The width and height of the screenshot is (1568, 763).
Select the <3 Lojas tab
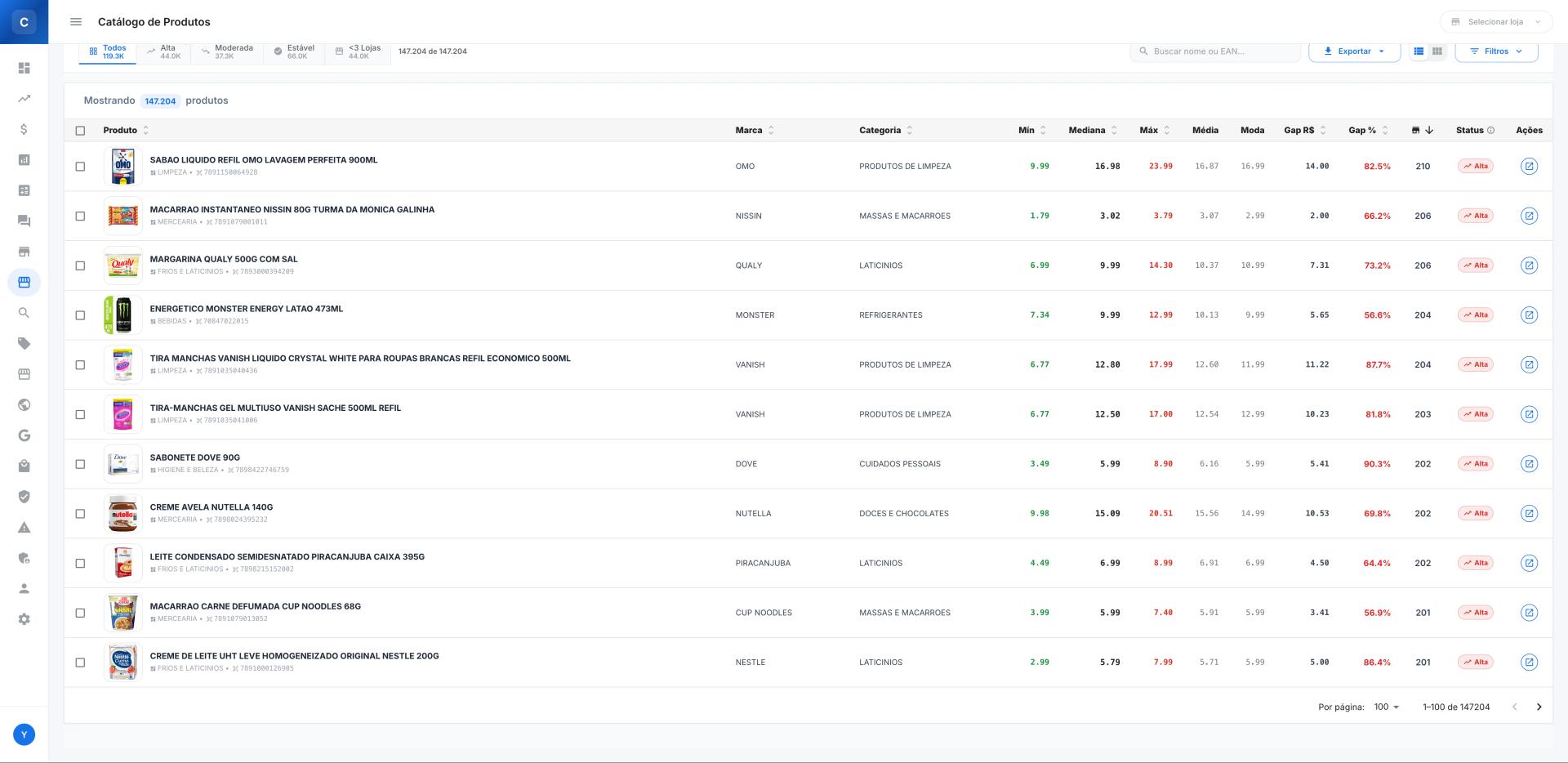358,52
